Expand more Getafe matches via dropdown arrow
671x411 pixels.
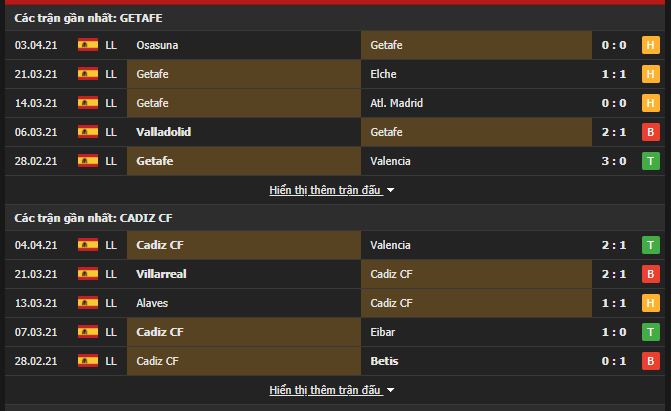coord(390,190)
